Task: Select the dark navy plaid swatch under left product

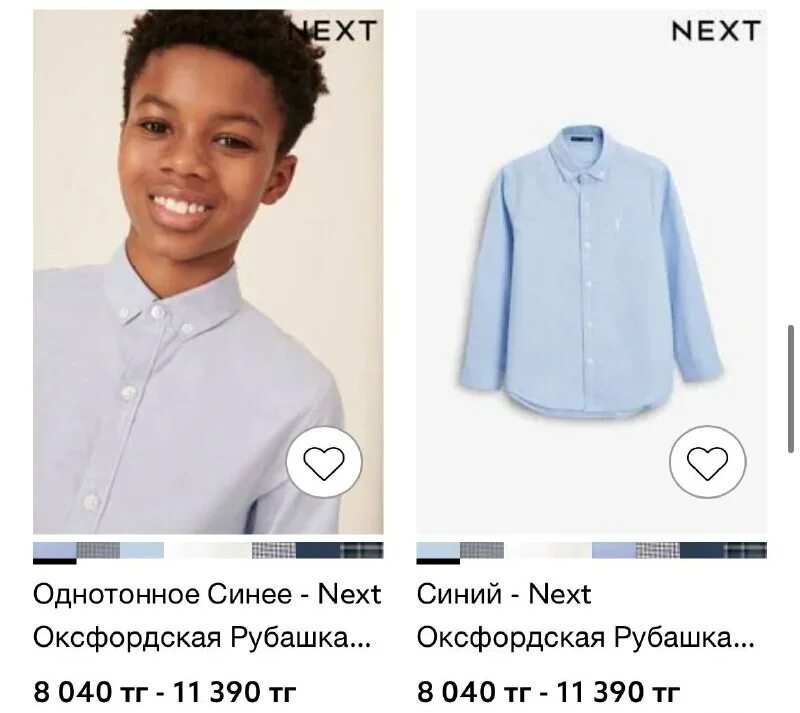Action: (x=362, y=551)
